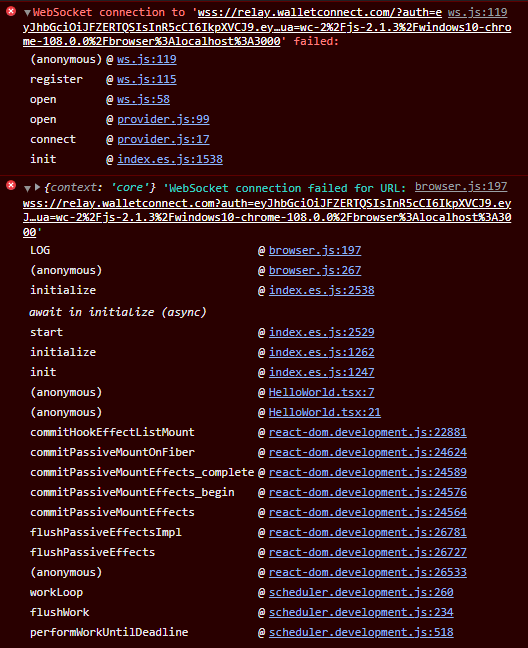Open the ws.js:58 link

coord(143,99)
